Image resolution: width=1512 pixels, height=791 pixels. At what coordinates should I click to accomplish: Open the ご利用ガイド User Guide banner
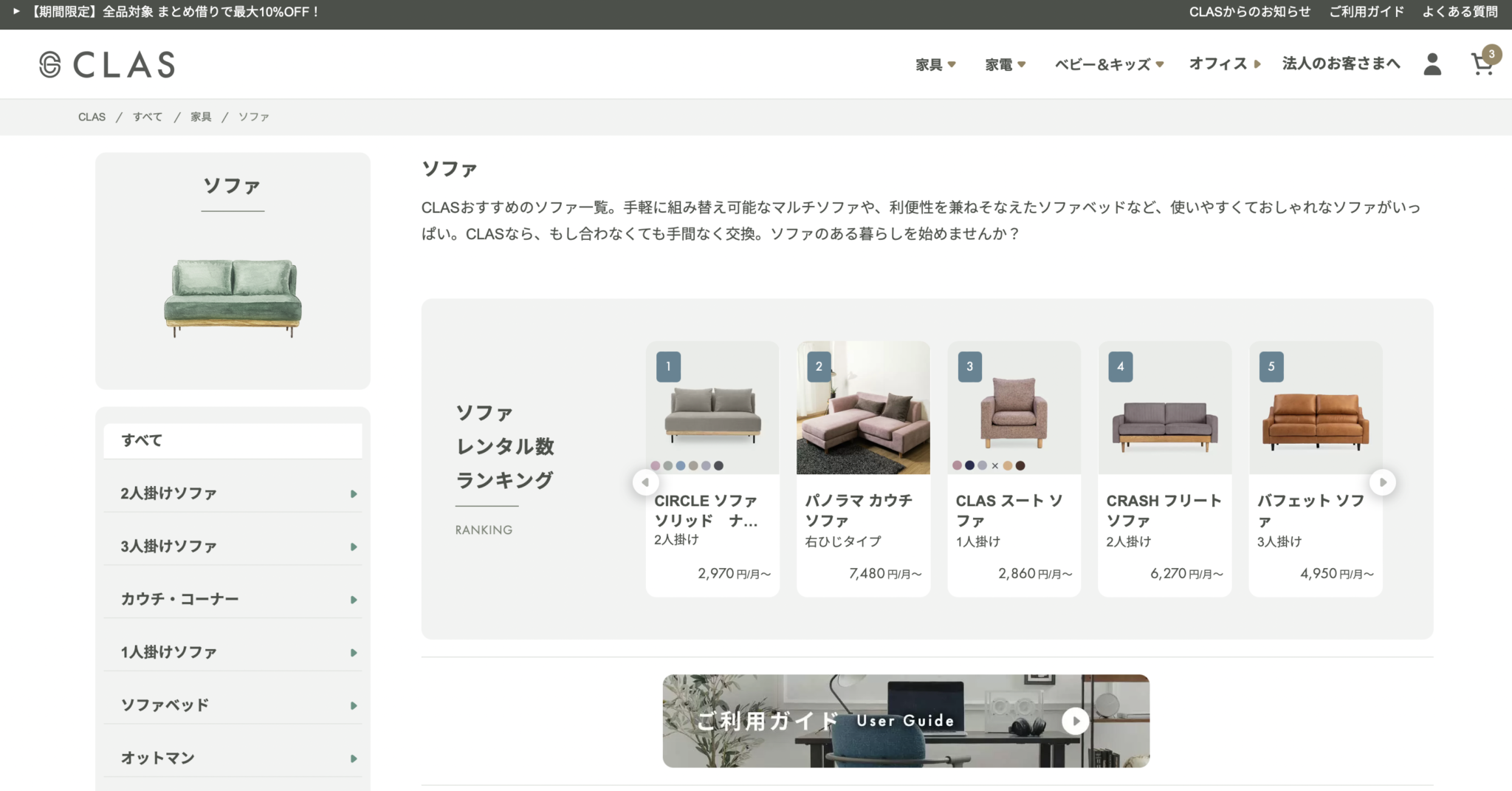906,721
